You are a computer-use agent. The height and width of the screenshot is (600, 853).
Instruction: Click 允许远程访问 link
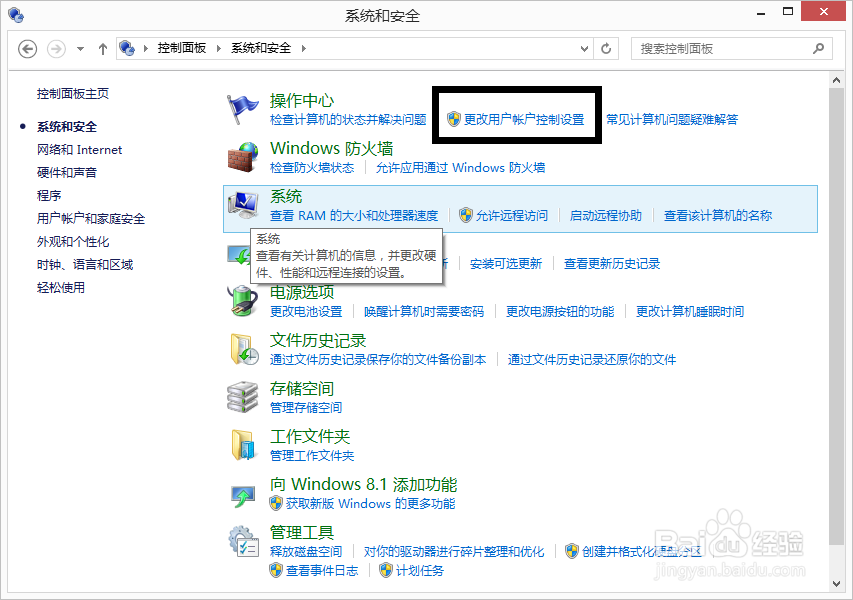coord(512,215)
